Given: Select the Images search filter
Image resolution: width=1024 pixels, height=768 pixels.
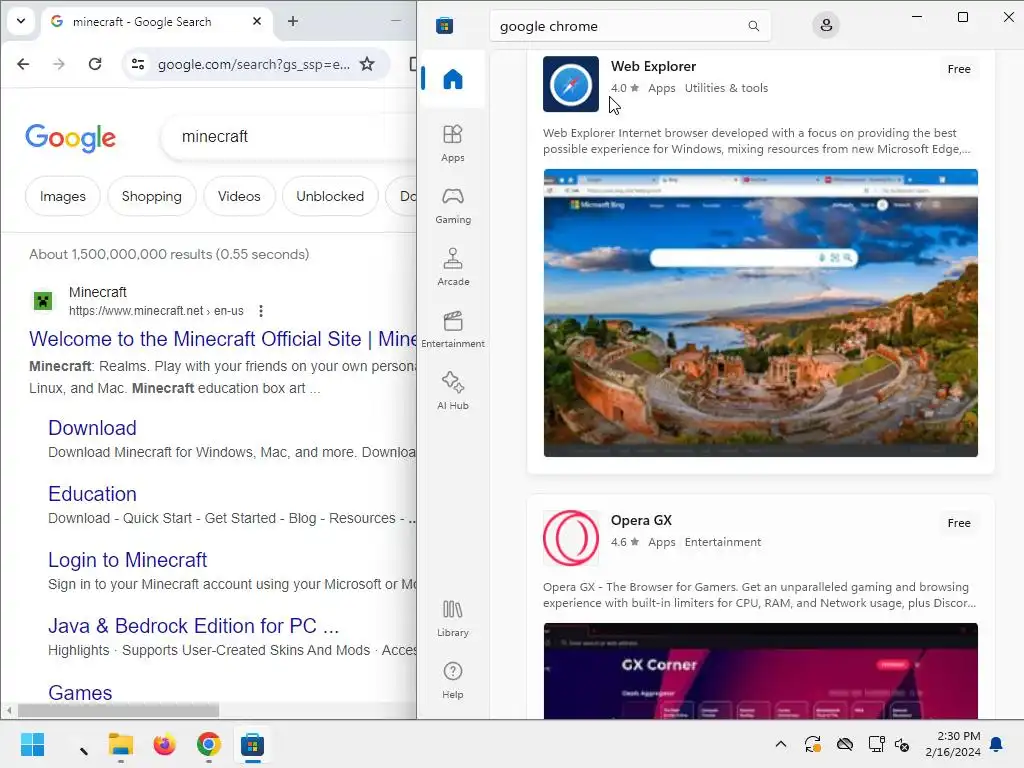Looking at the screenshot, I should (x=63, y=196).
